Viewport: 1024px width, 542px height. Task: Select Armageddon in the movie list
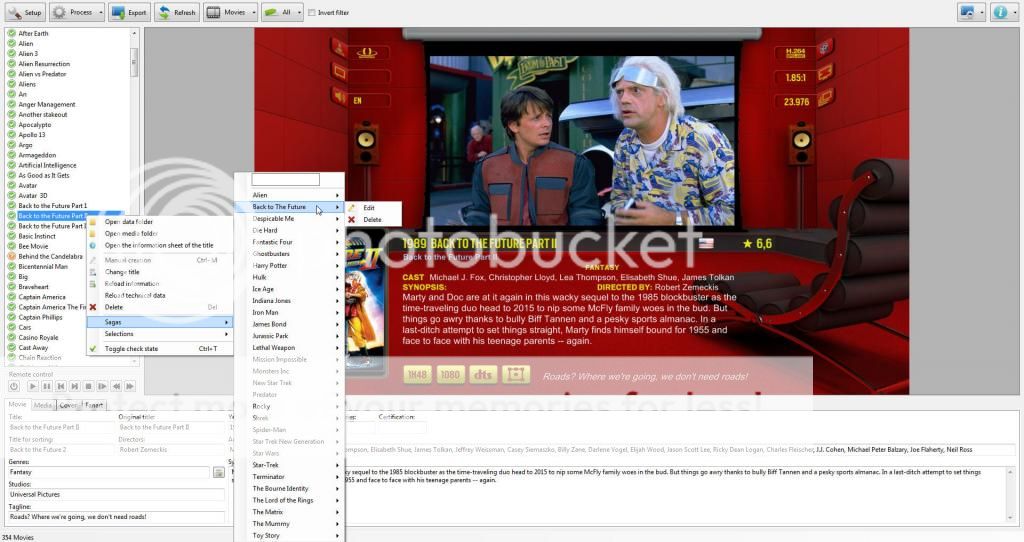click(37, 155)
